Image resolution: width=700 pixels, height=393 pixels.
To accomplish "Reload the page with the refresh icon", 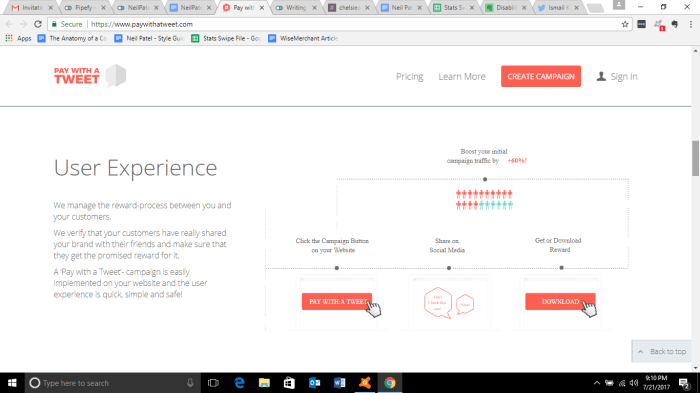I will click(x=38, y=24).
